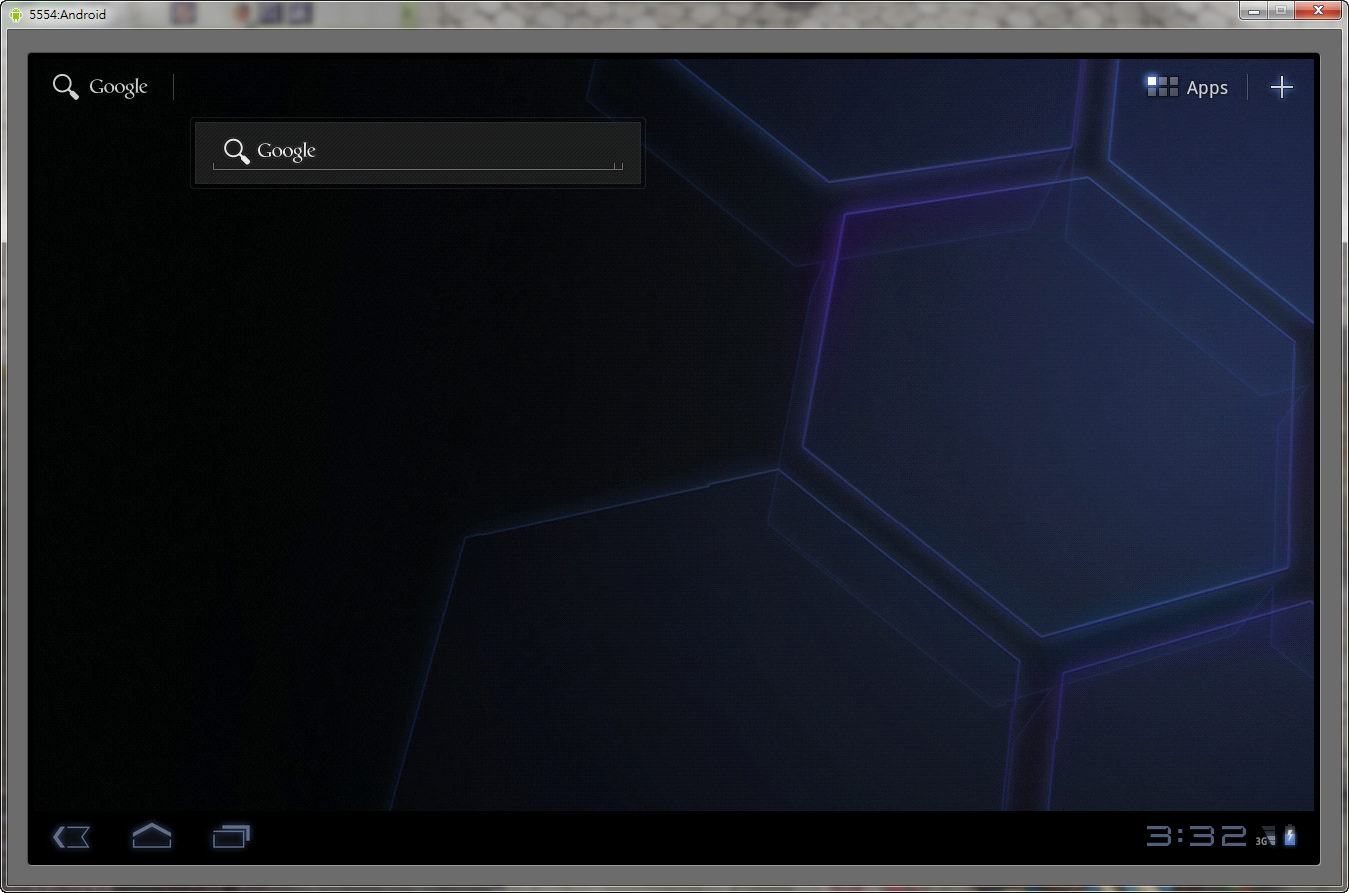Click the Google text in top-left corner

tap(118, 87)
